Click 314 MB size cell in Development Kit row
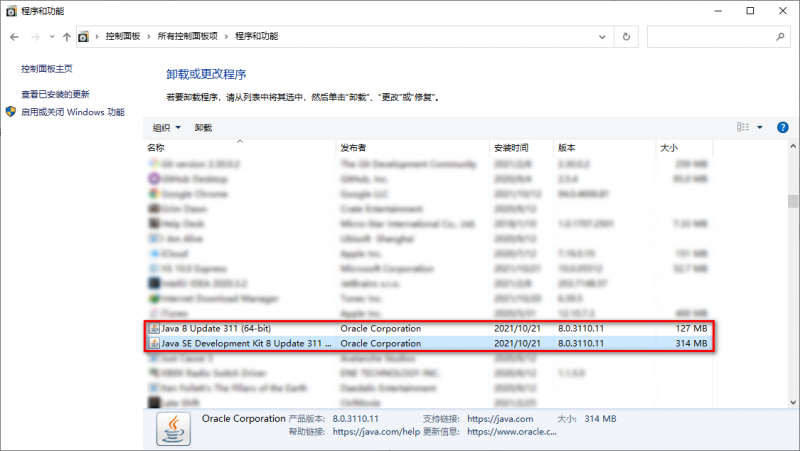This screenshot has width=800, height=451. click(x=691, y=343)
